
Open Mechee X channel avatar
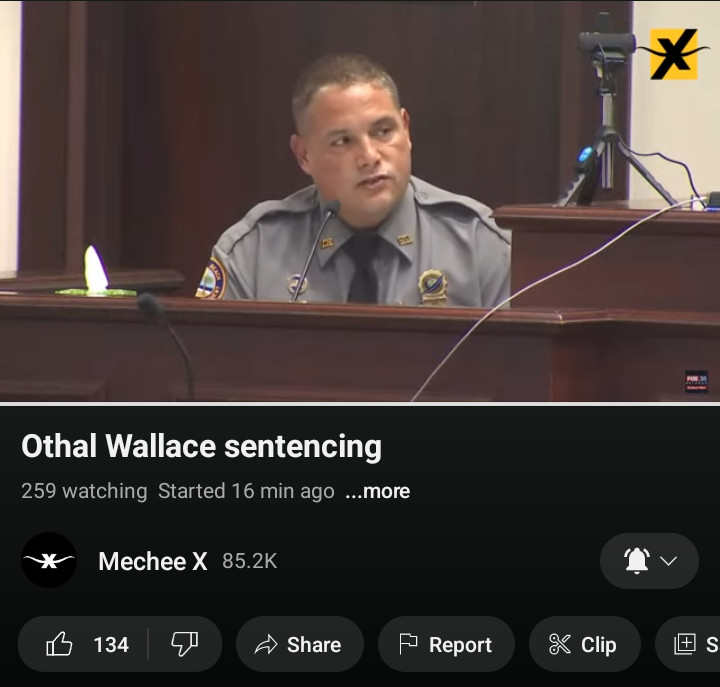(x=49, y=561)
